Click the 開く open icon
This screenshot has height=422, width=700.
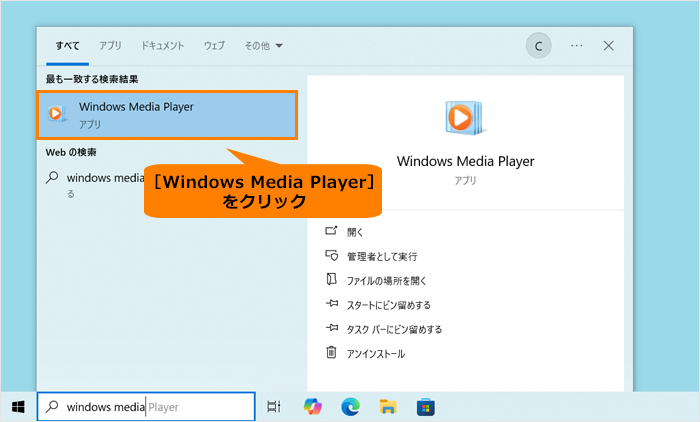pos(331,231)
